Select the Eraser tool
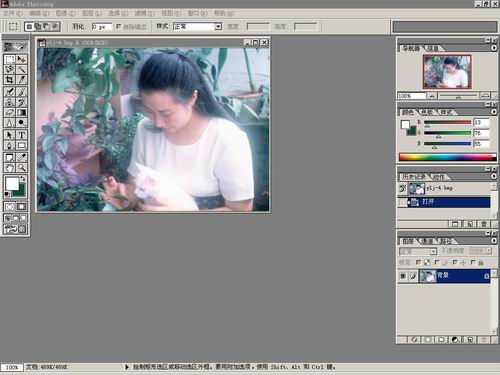The width and height of the screenshot is (500, 375). 9,112
